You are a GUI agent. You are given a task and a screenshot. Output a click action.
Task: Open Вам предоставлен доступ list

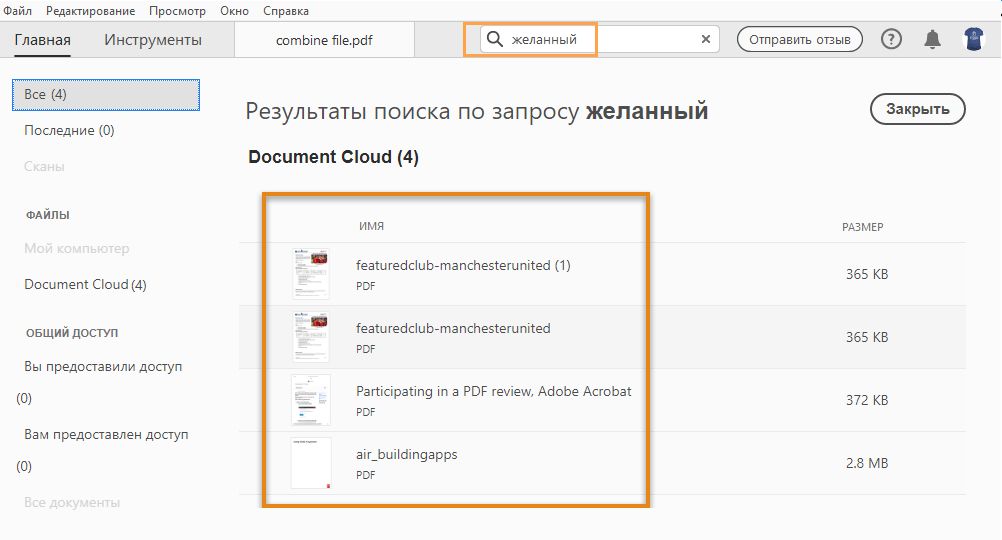point(106,435)
